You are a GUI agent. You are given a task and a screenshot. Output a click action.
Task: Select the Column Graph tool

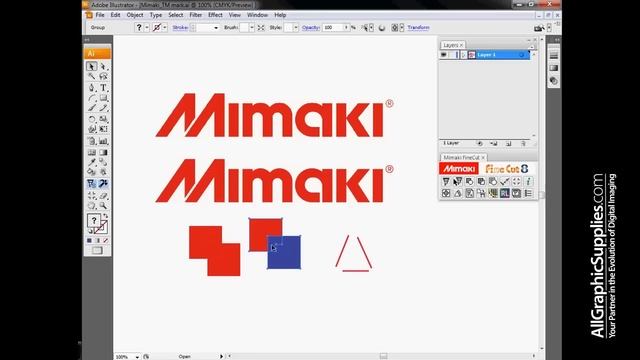[103, 141]
